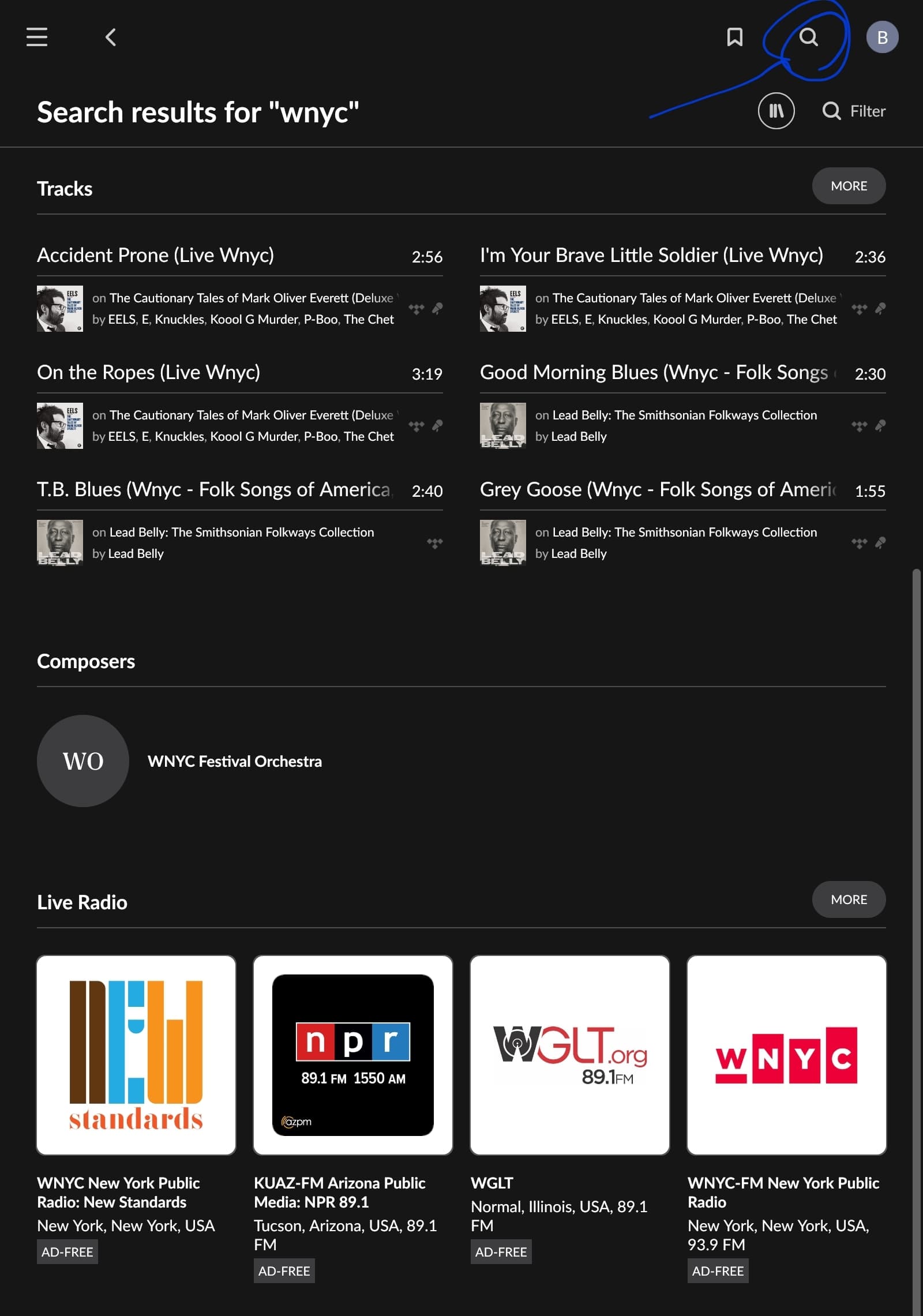The image size is (923, 1316).
Task: Click Tidal icon on Grey Goose row
Action: tap(860, 543)
